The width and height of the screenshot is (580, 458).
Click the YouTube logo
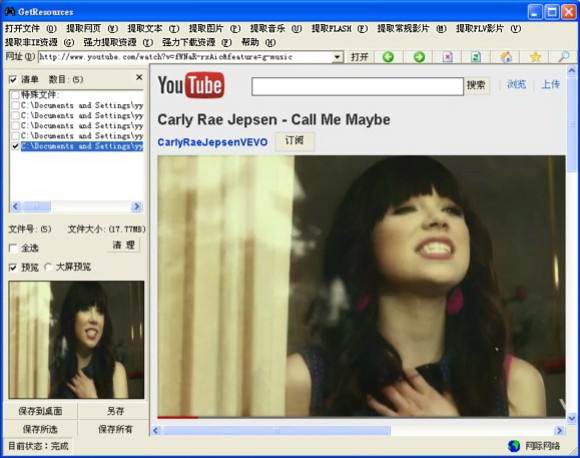(191, 85)
